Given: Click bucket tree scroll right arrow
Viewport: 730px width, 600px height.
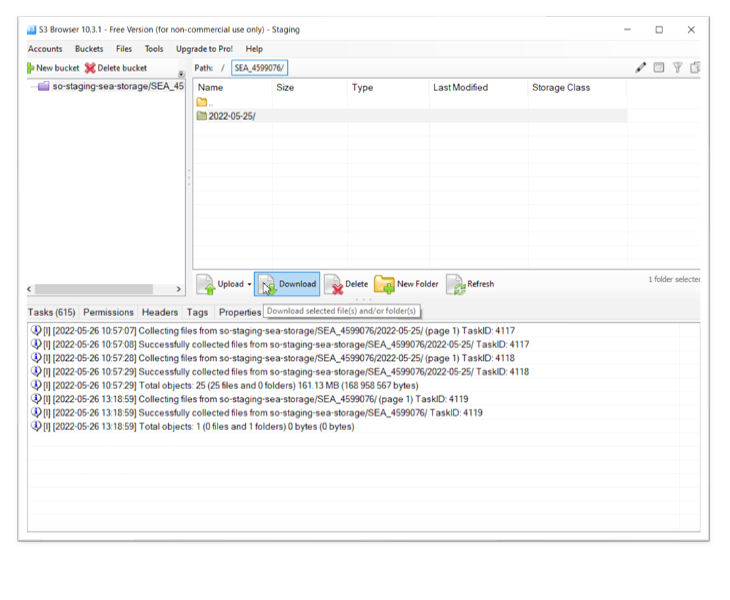Looking at the screenshot, I should (179, 289).
